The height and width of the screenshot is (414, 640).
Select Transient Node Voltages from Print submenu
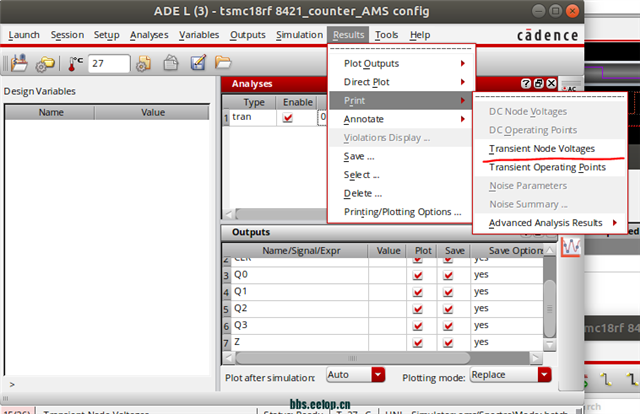pos(541,148)
